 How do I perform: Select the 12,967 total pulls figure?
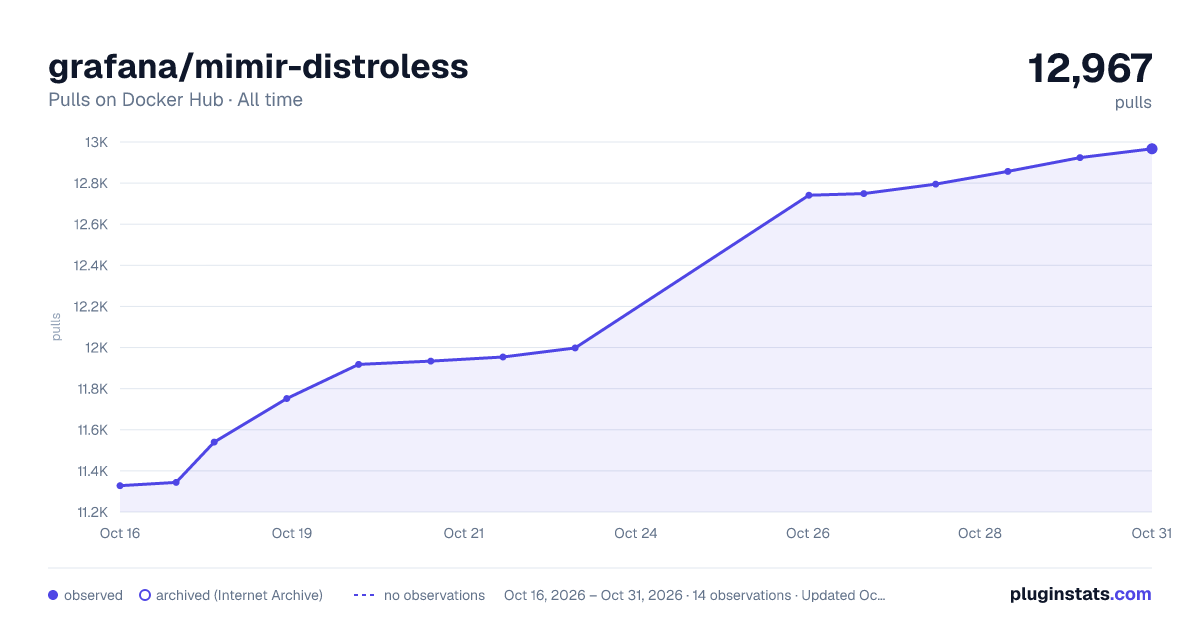pos(1090,69)
